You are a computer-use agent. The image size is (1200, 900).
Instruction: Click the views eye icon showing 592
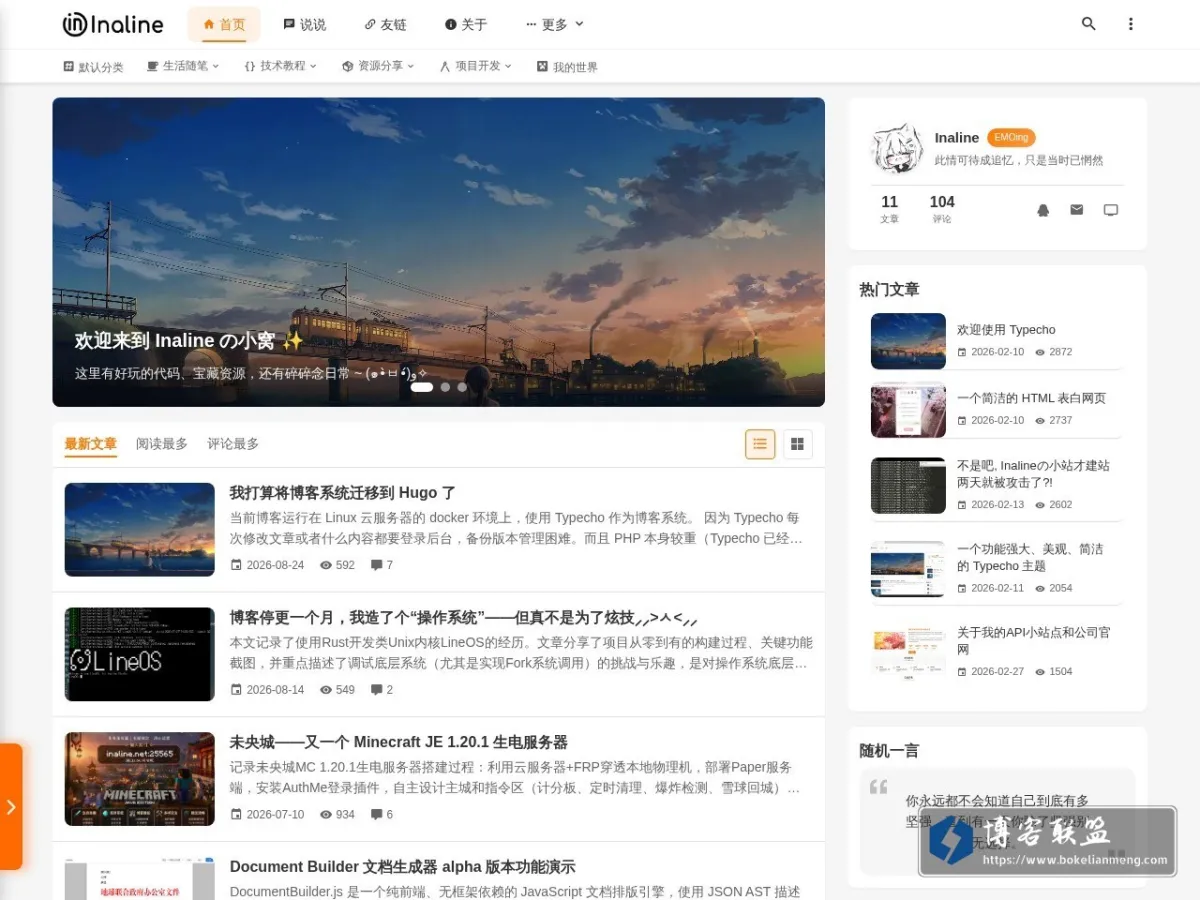(326, 565)
